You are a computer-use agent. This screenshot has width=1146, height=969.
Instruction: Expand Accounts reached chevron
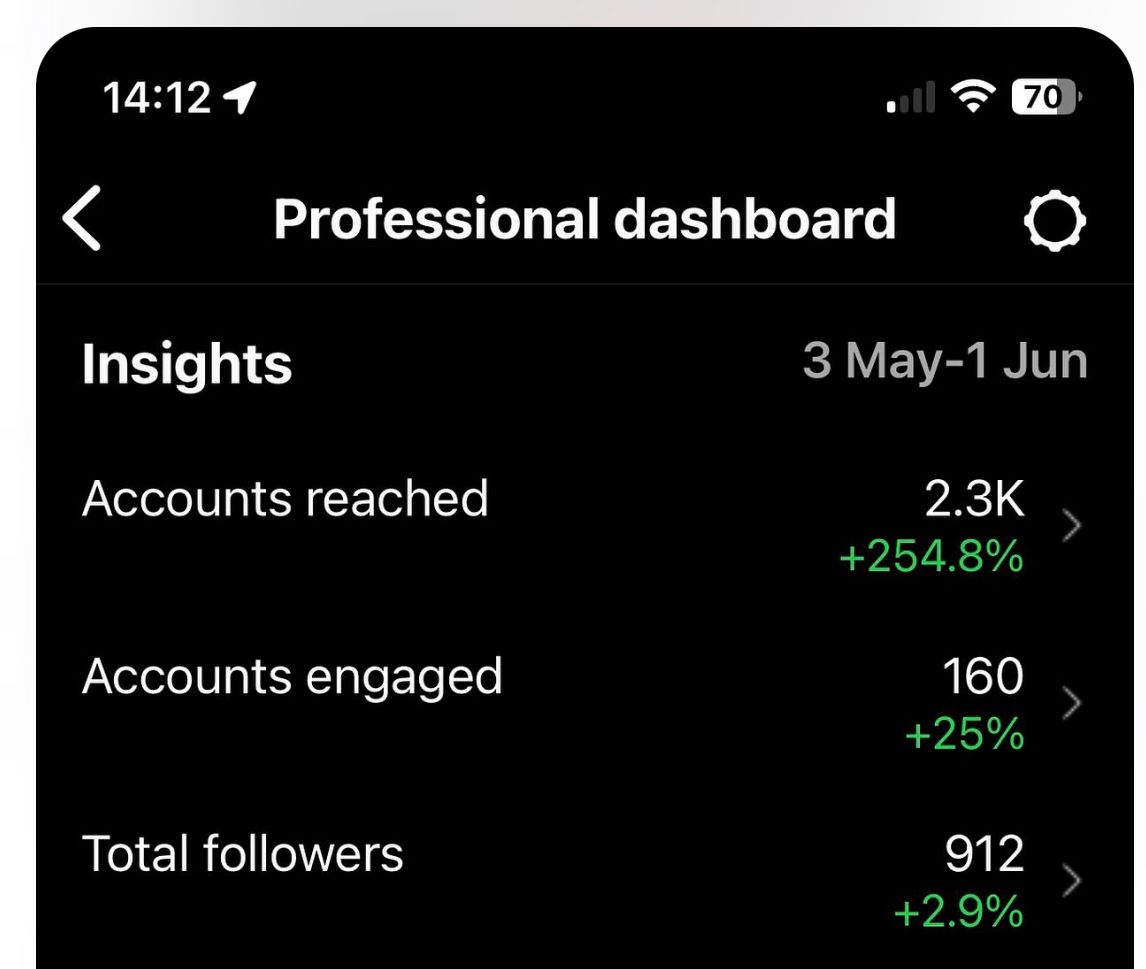click(x=1071, y=527)
